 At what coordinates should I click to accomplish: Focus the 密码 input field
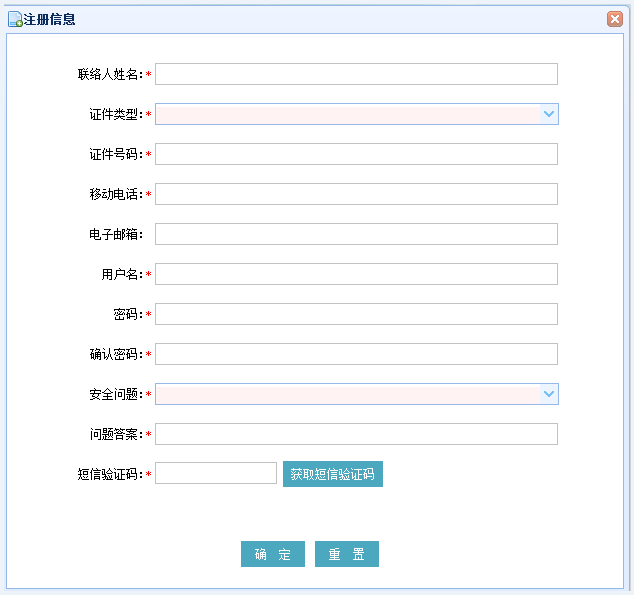click(x=356, y=314)
